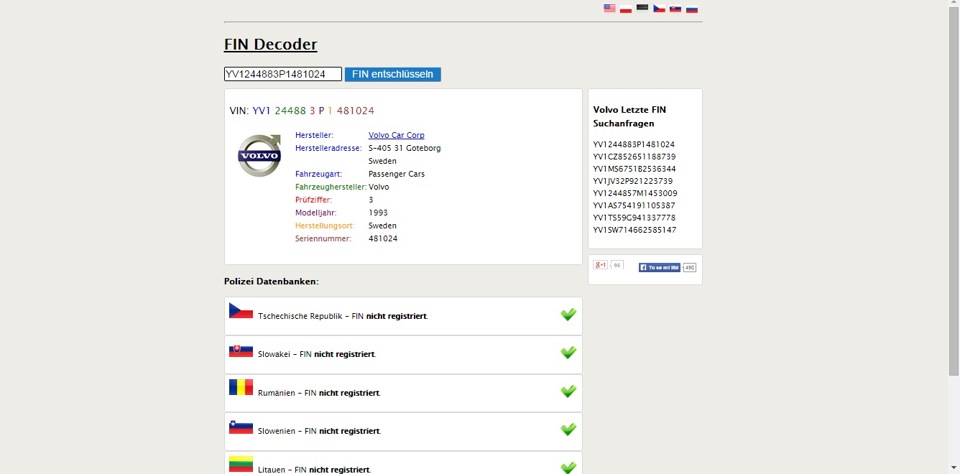
Task: Click 'Slowenien – FIN nicht registriert' text
Action: pos(320,431)
